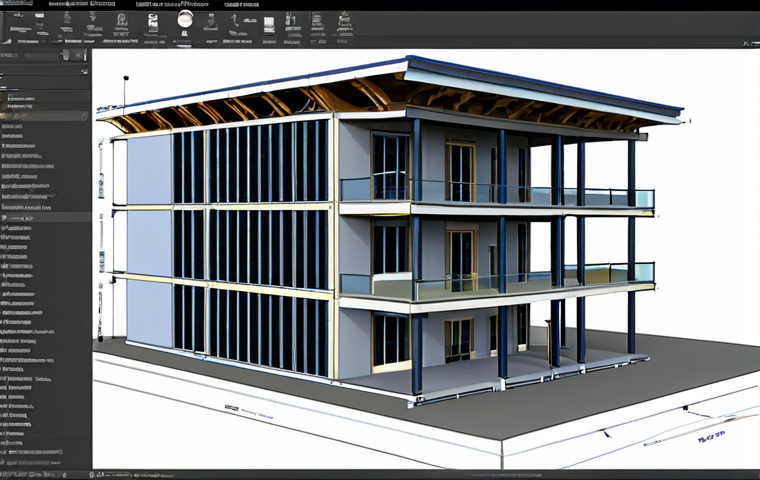Click the lined sheet icon left of the green-topped icon
The width and height of the screenshot is (760, 480).
[317, 20]
